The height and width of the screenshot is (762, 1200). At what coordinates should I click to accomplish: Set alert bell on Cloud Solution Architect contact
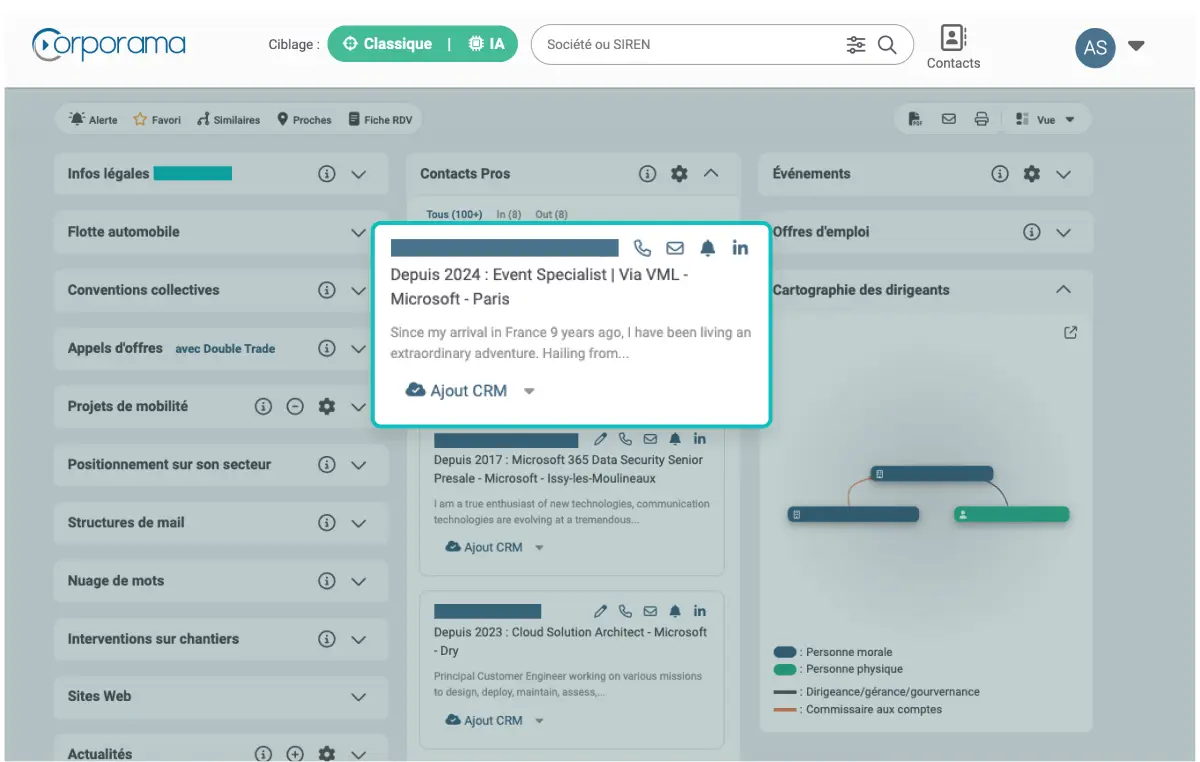click(675, 611)
